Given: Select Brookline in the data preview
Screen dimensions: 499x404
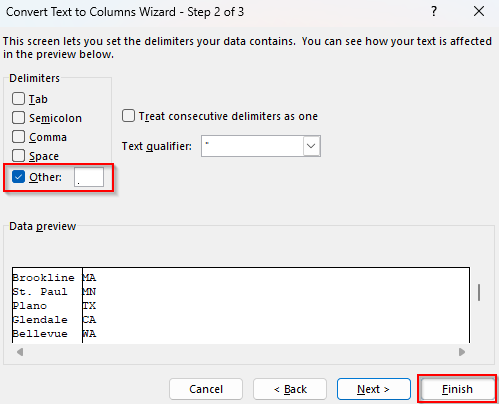Looking at the screenshot, I should 43,278.
